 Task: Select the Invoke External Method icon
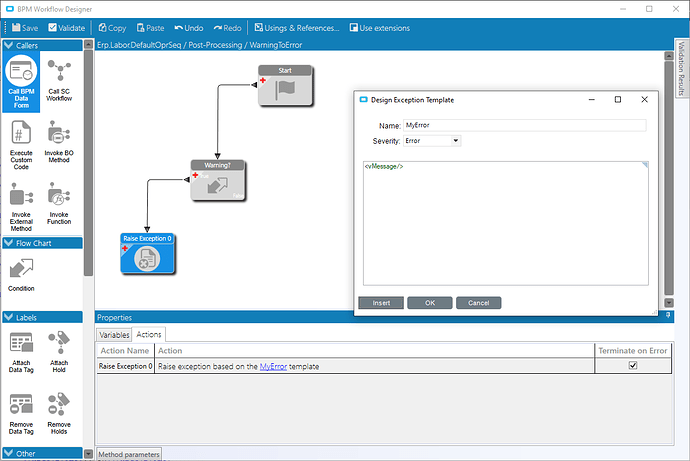[21, 196]
